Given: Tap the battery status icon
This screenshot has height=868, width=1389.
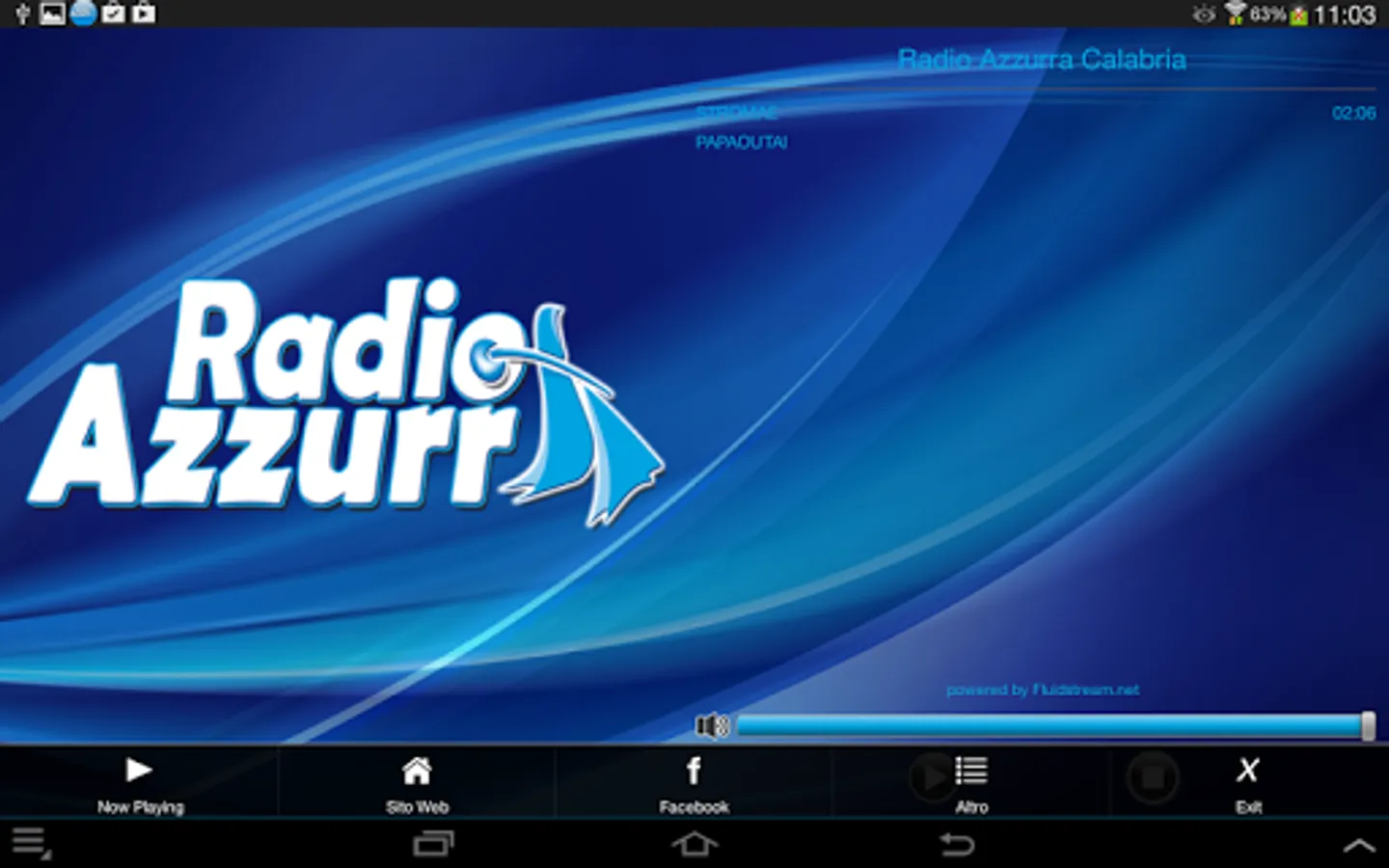Looking at the screenshot, I should tap(1299, 14).
